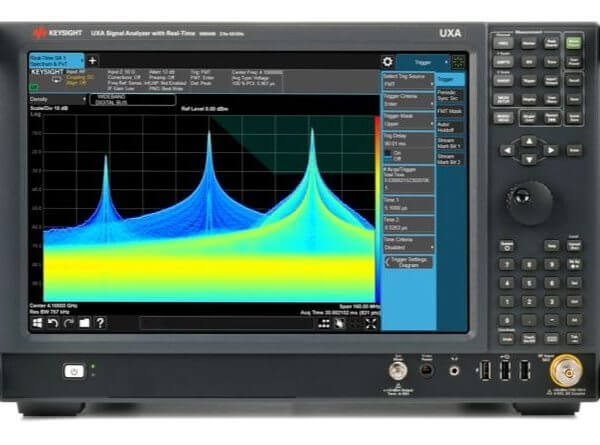Open the file folder icon in the bottom bar

coord(84,323)
